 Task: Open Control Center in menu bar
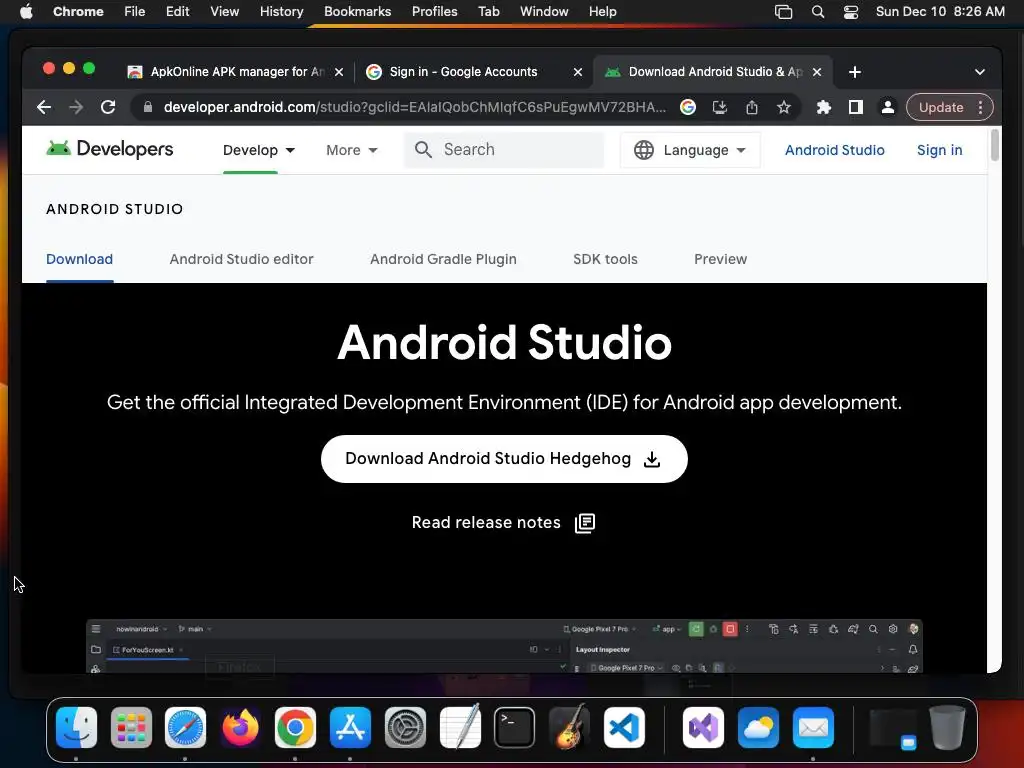tap(850, 12)
